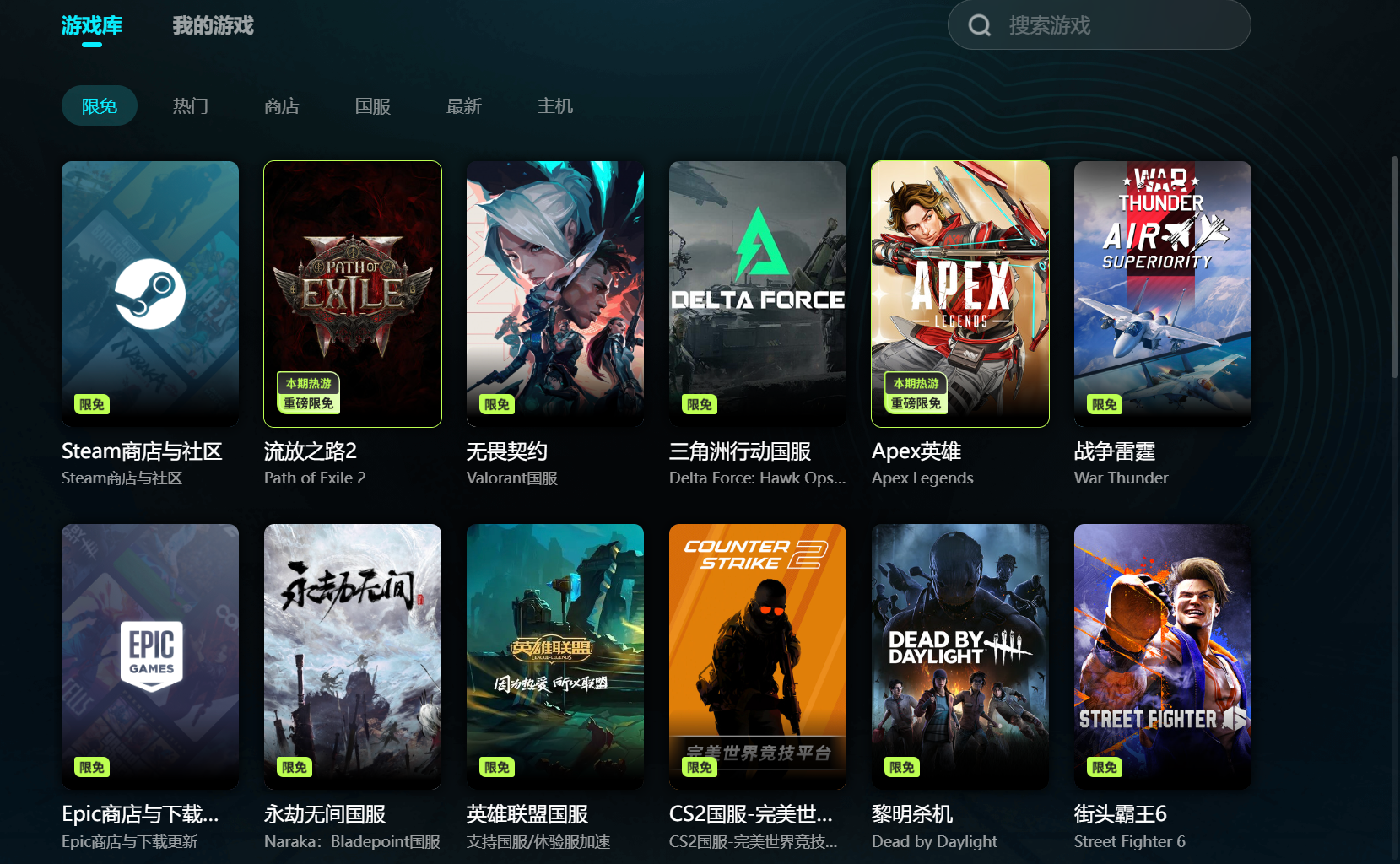Screen dimensions: 1400x864
Task: Open the 最新 category filter
Action: tap(464, 105)
